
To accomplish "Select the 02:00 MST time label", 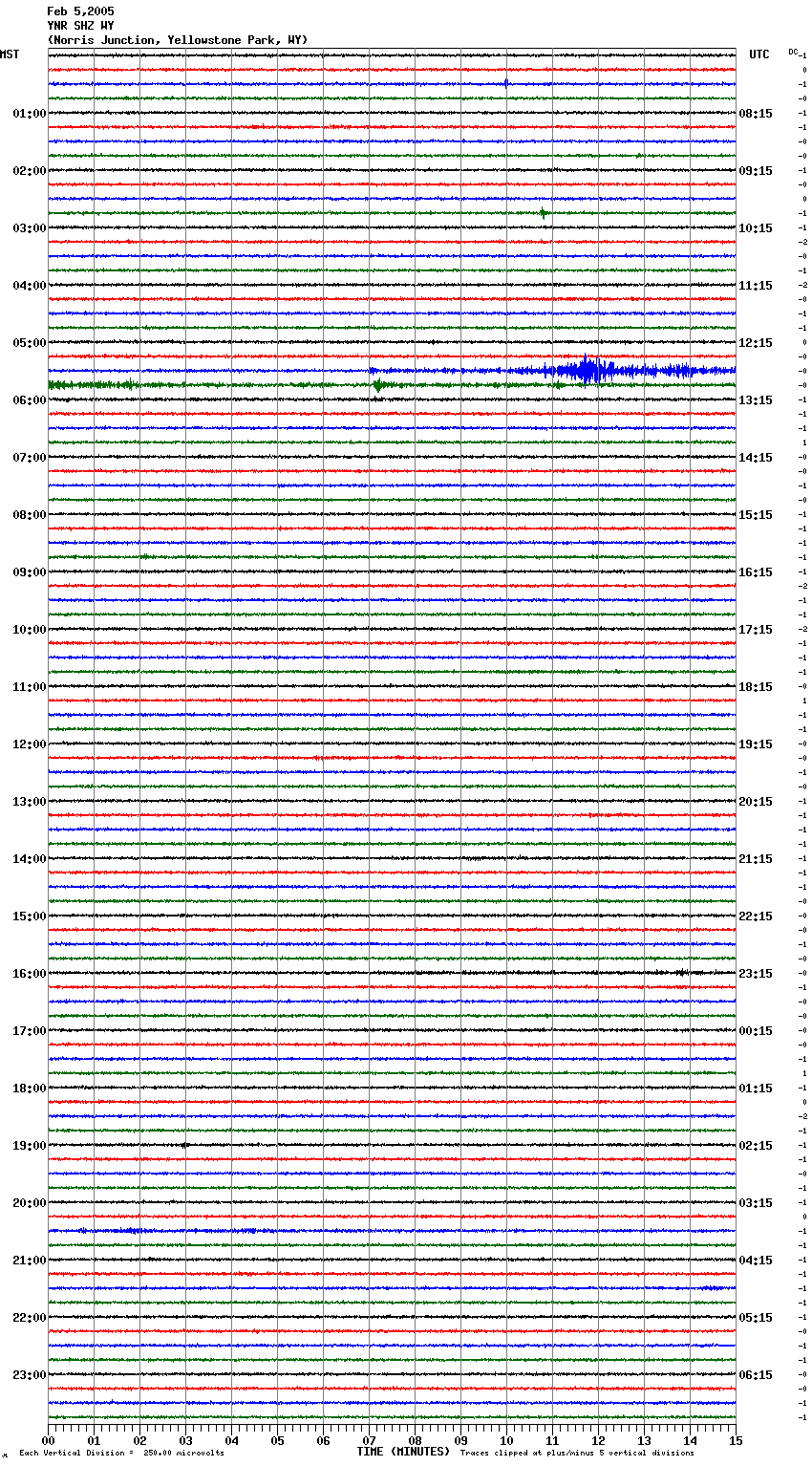I will click(x=30, y=171).
